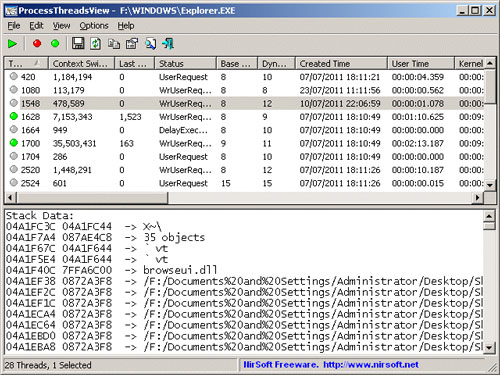Click horizontal scrollbar right arrow
Viewport: 500px width, 375px height.
coord(478,197)
